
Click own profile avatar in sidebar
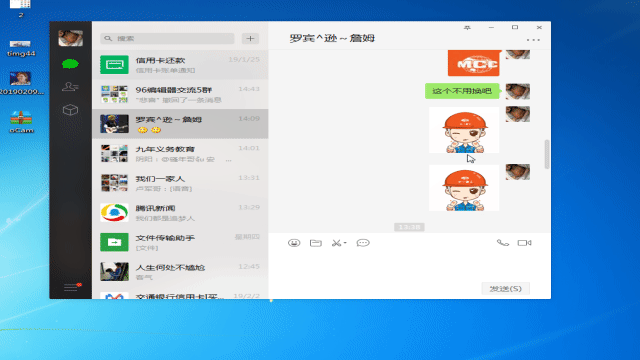pos(71,38)
